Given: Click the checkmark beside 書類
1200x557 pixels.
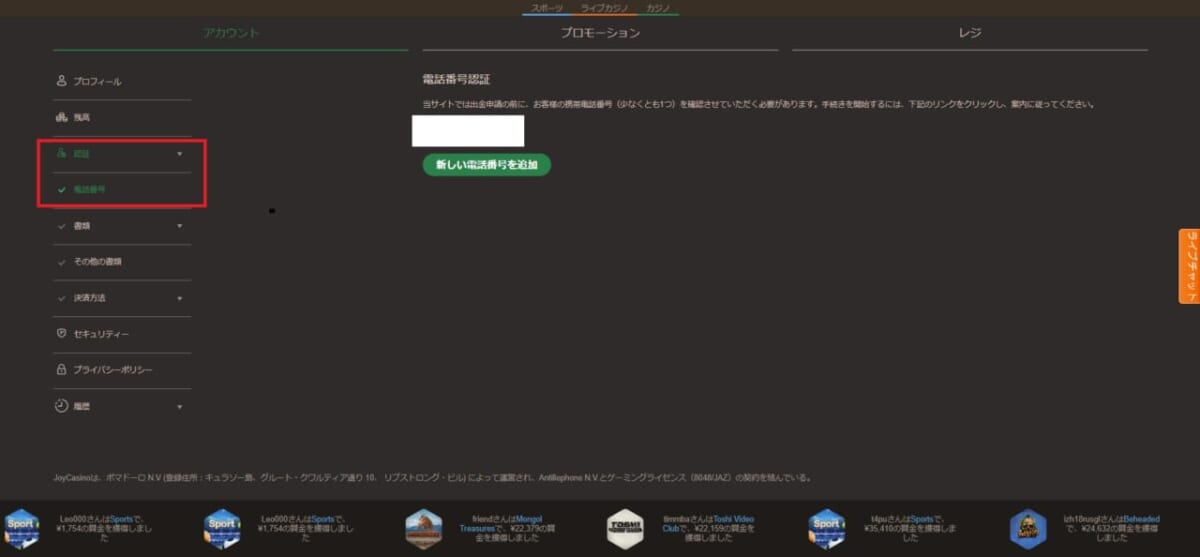Looking at the screenshot, I should pyautogui.click(x=62, y=226).
